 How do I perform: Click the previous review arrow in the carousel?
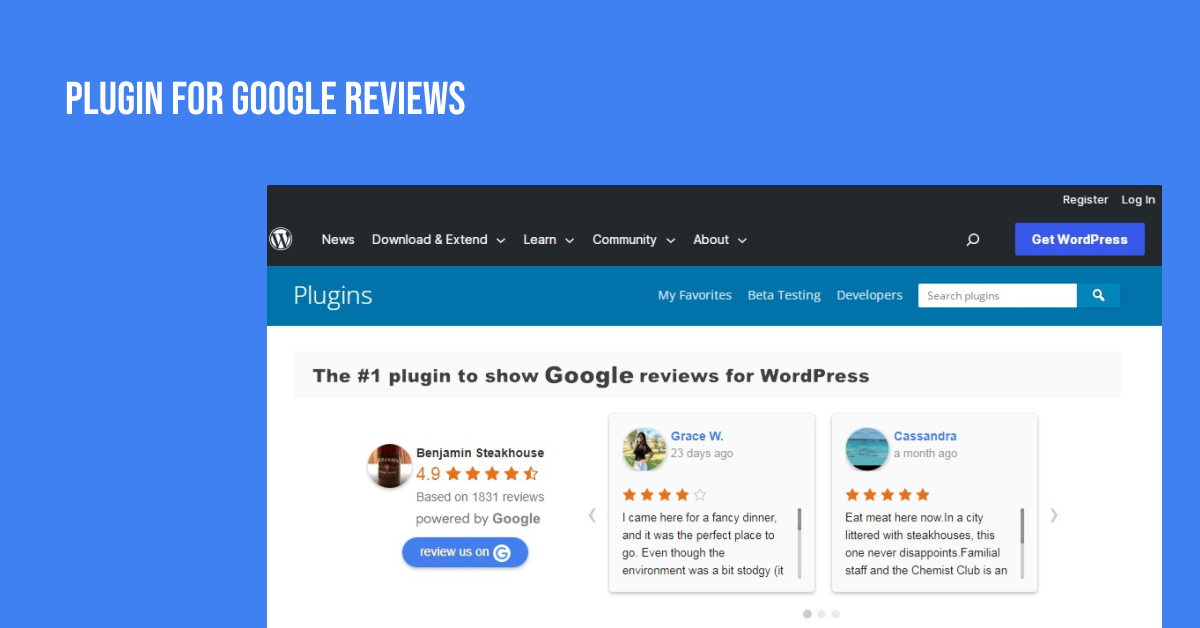click(x=592, y=515)
